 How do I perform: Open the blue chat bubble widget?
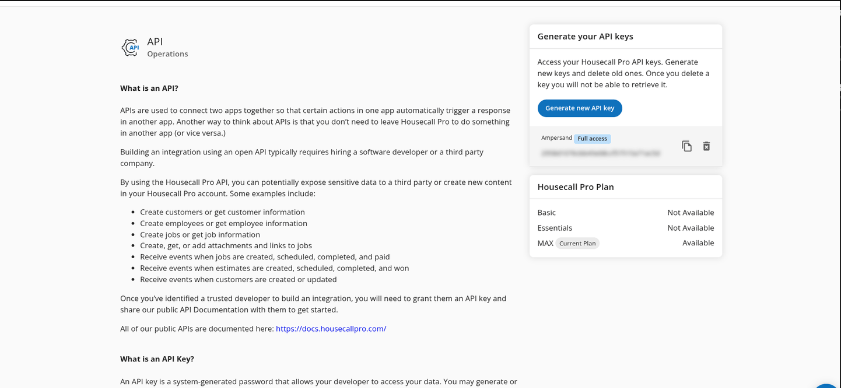[x=830, y=385]
